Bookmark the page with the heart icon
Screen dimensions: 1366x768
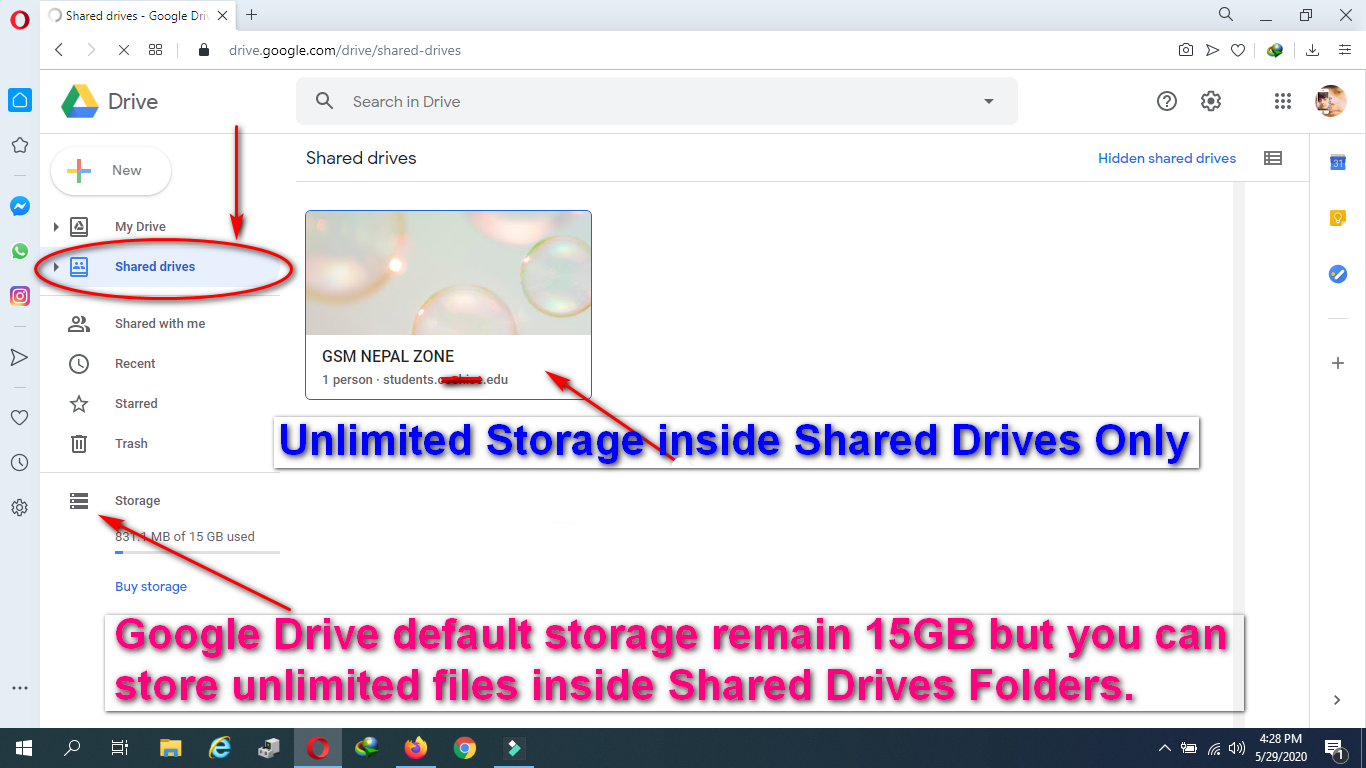(1238, 50)
